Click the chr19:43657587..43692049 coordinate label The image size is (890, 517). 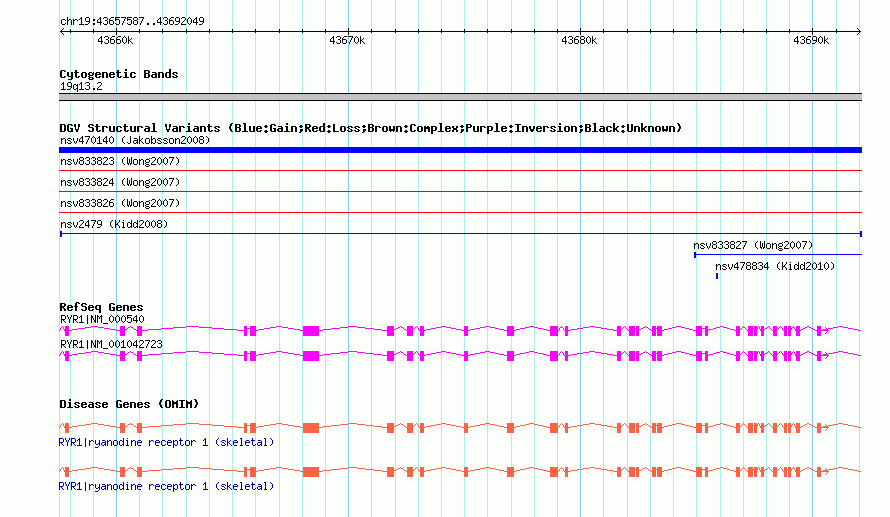[132, 21]
